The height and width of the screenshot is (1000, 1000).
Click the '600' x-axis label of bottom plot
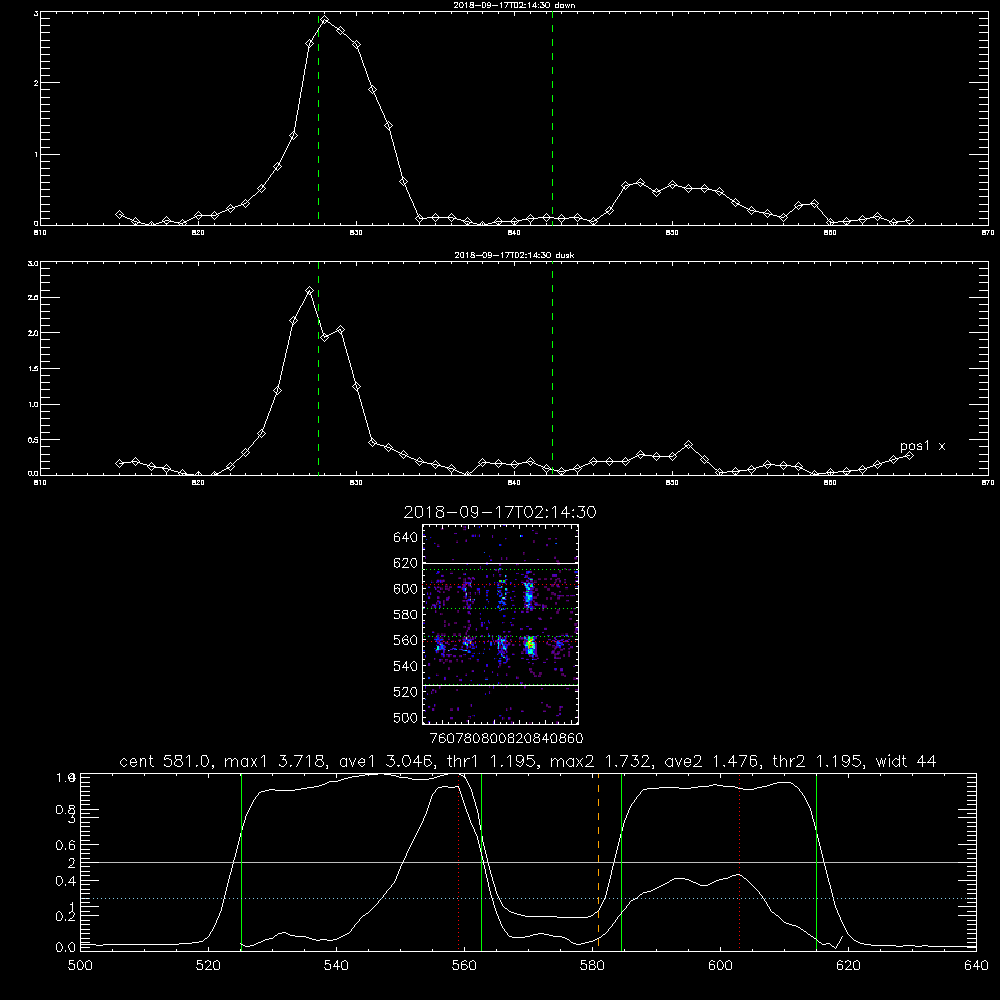(x=720, y=966)
